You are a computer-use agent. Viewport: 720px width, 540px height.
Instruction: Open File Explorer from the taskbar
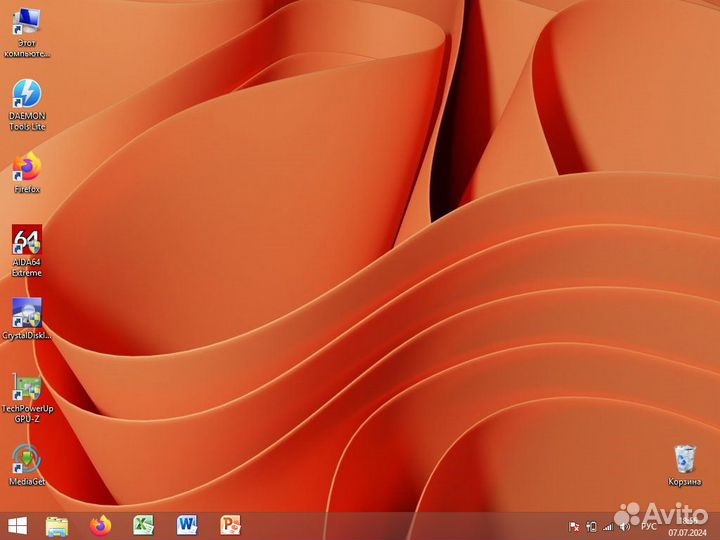click(x=57, y=525)
